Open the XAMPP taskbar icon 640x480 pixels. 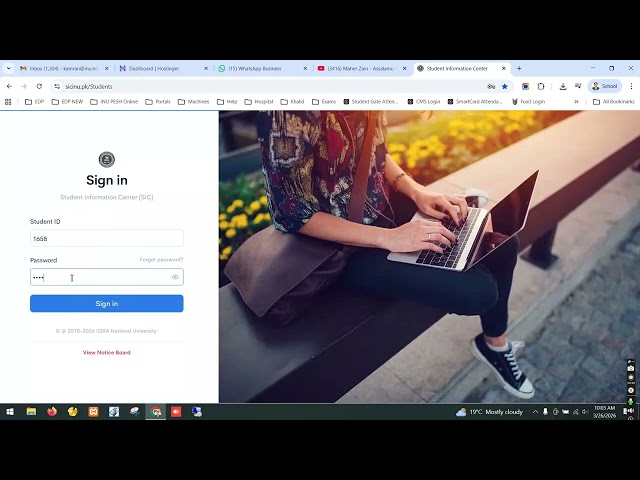pos(93,412)
